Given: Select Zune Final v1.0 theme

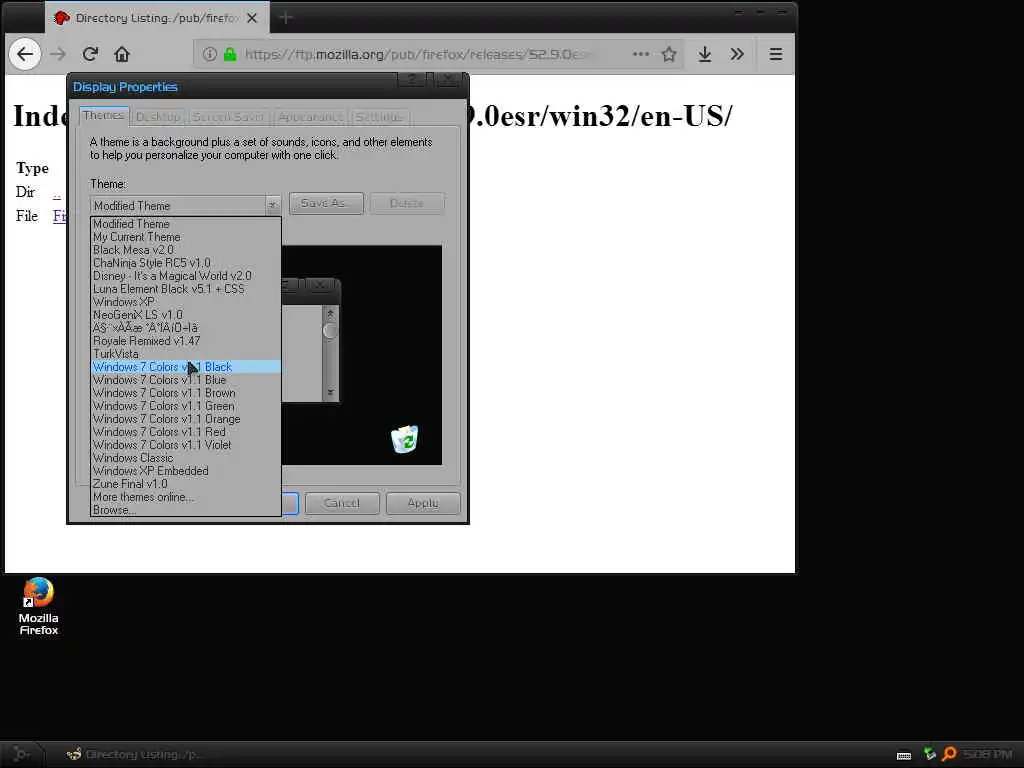Looking at the screenshot, I should [186, 484].
